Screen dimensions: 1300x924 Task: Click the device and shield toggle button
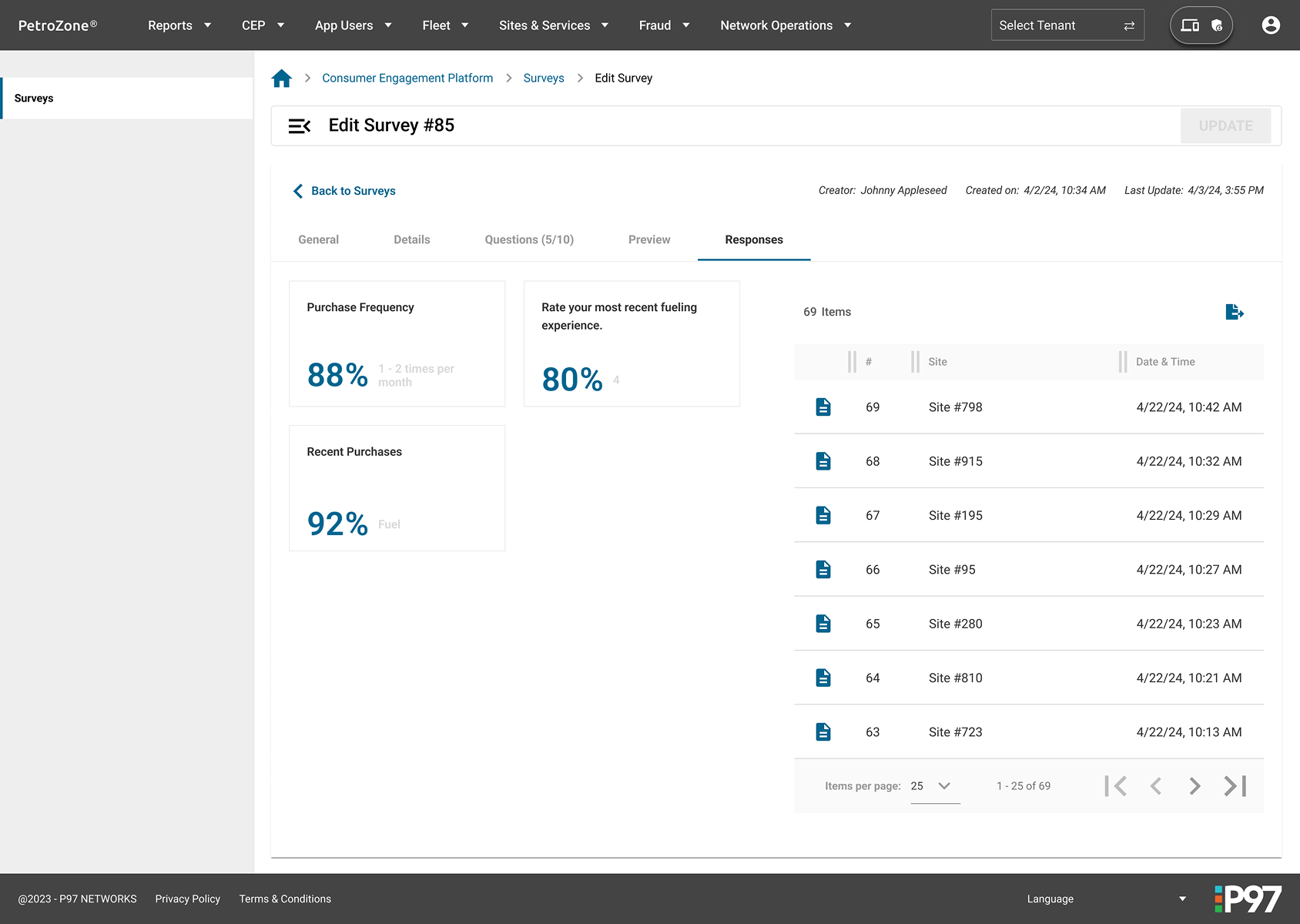[1201, 25]
